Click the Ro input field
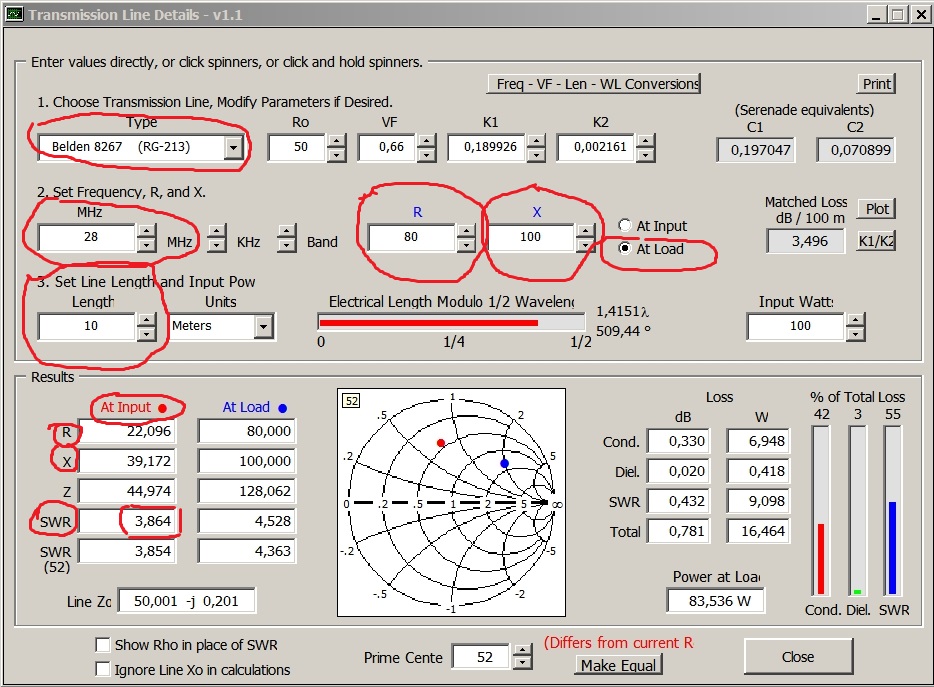The height and width of the screenshot is (687, 934). (x=297, y=147)
